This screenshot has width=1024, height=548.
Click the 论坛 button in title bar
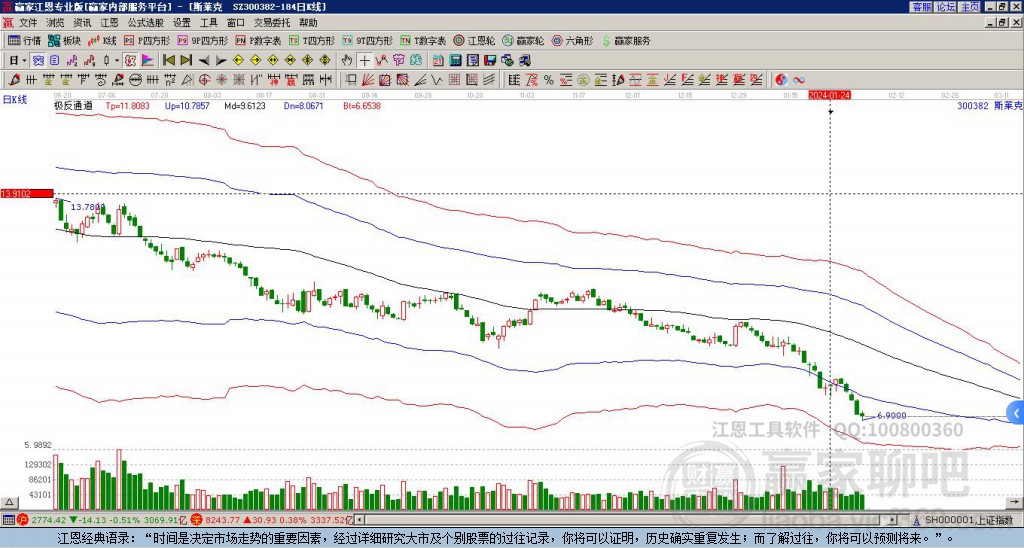946,7
